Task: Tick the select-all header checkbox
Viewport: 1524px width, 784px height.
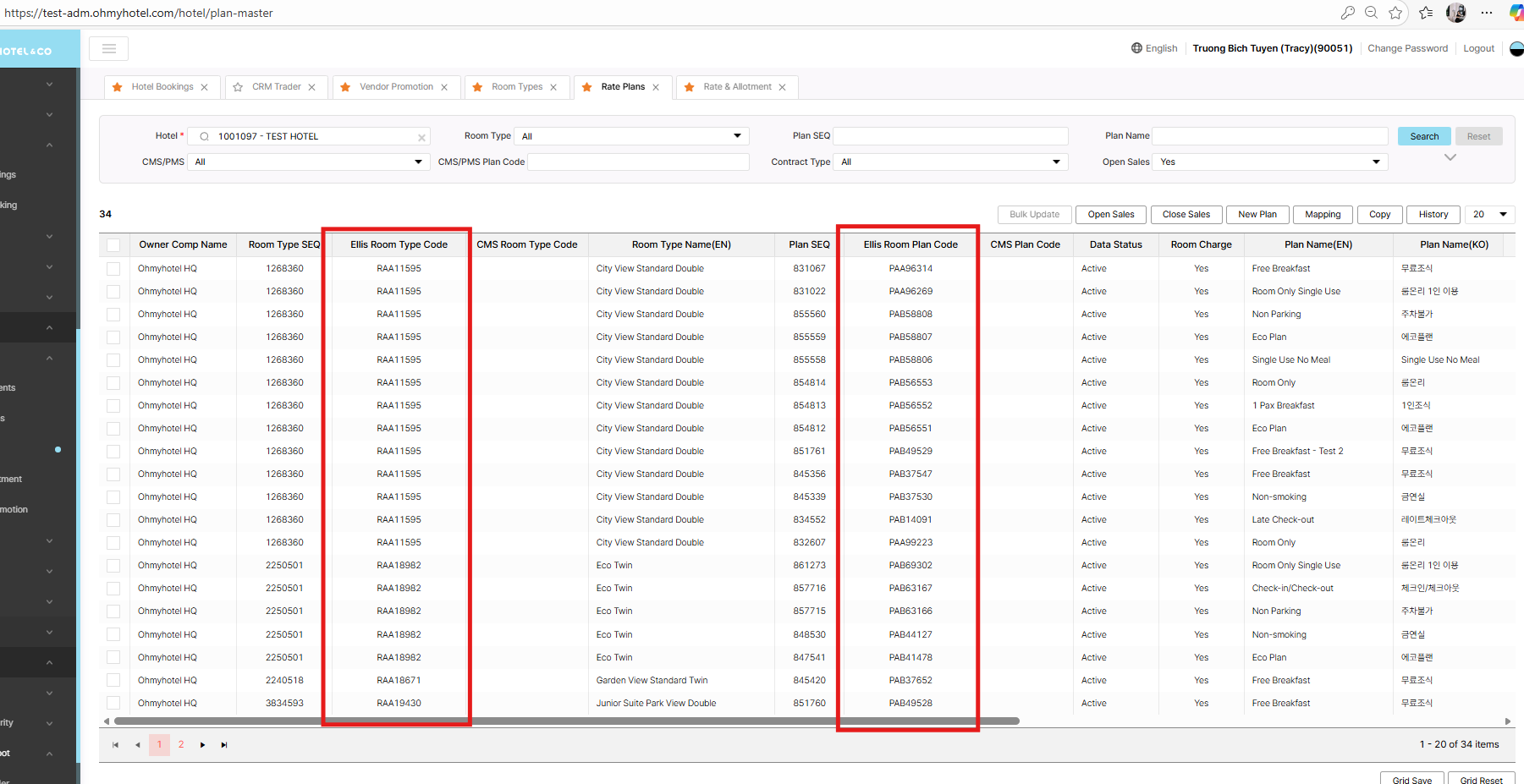Action: click(x=113, y=245)
